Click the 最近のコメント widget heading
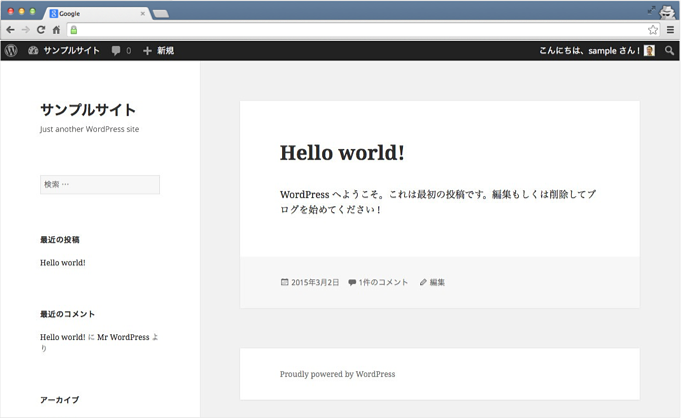This screenshot has height=418, width=681. (67, 314)
